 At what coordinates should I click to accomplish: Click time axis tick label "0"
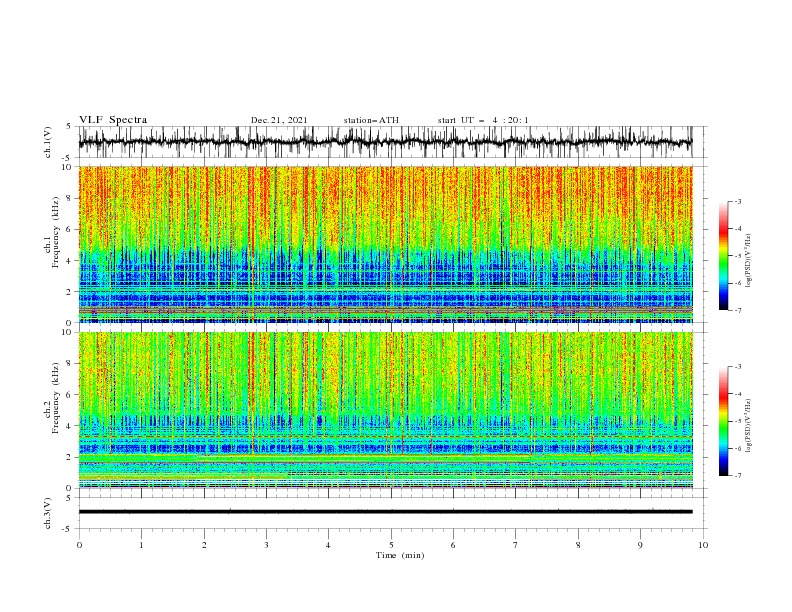[x=79, y=545]
